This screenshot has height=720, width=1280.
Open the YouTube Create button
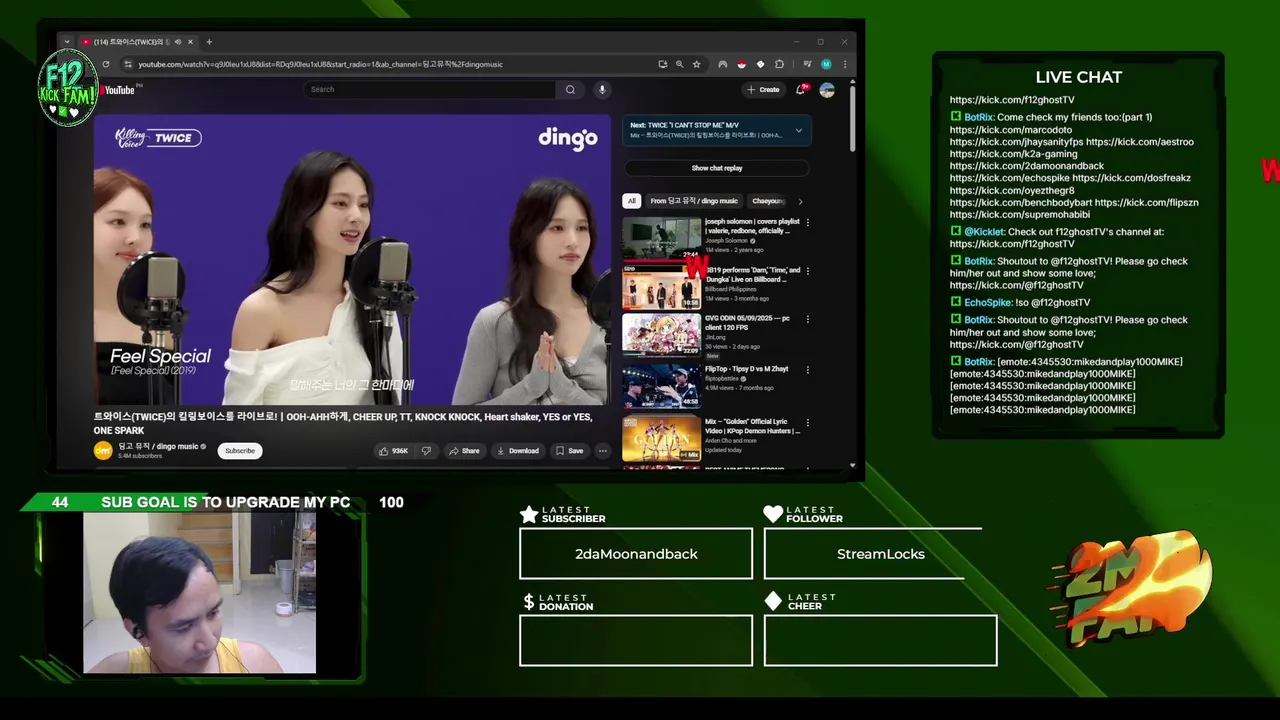tap(763, 89)
